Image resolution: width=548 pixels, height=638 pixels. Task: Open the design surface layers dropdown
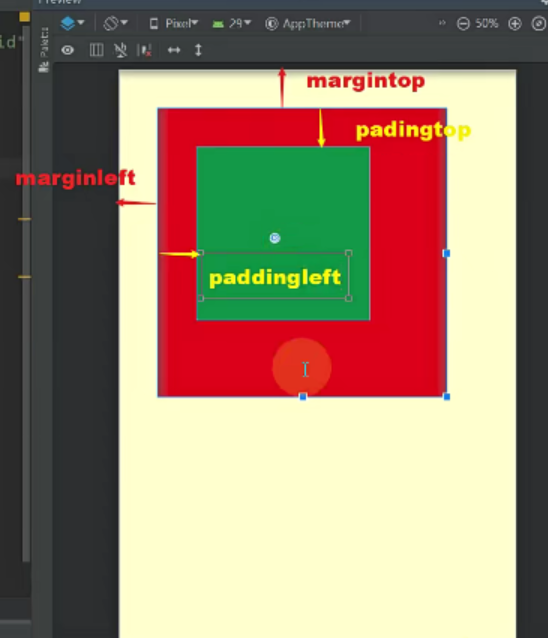coord(72,23)
